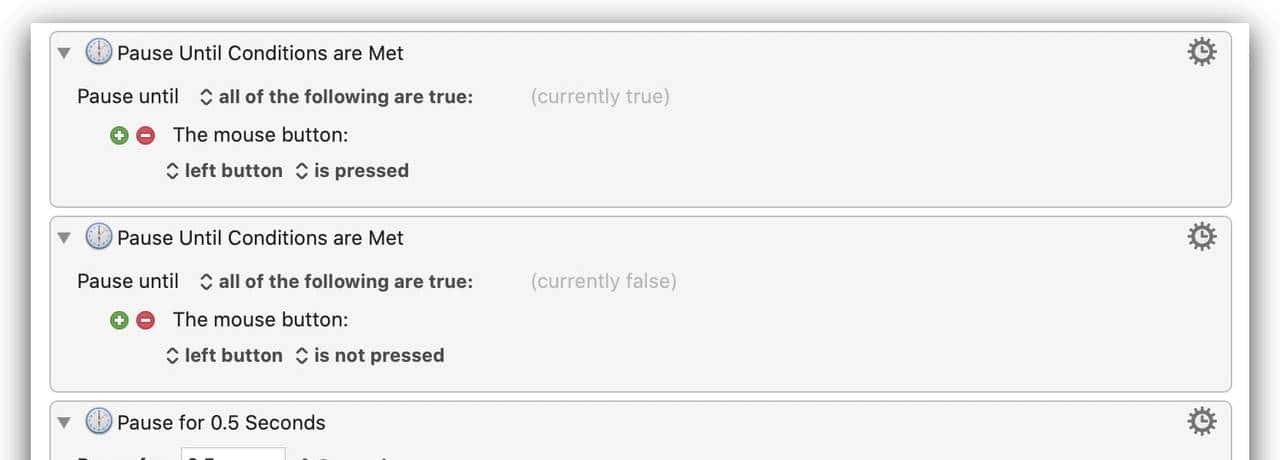Add a condition with second action's green plus
The width and height of the screenshot is (1280, 460).
pyautogui.click(x=119, y=320)
